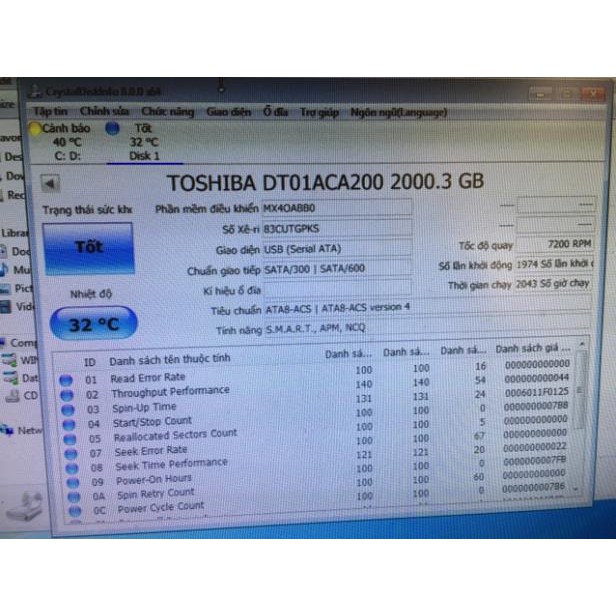The width and height of the screenshot is (616, 616).
Task: Click the status dot beside Reallocated Sectors Count
Action: coord(67,437)
